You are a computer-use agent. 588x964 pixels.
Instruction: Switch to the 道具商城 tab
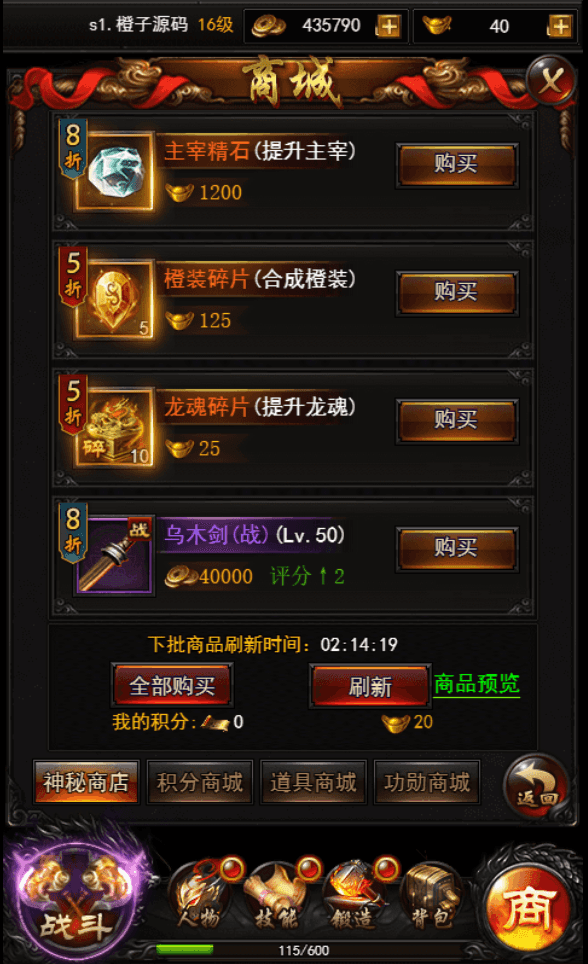tap(314, 782)
